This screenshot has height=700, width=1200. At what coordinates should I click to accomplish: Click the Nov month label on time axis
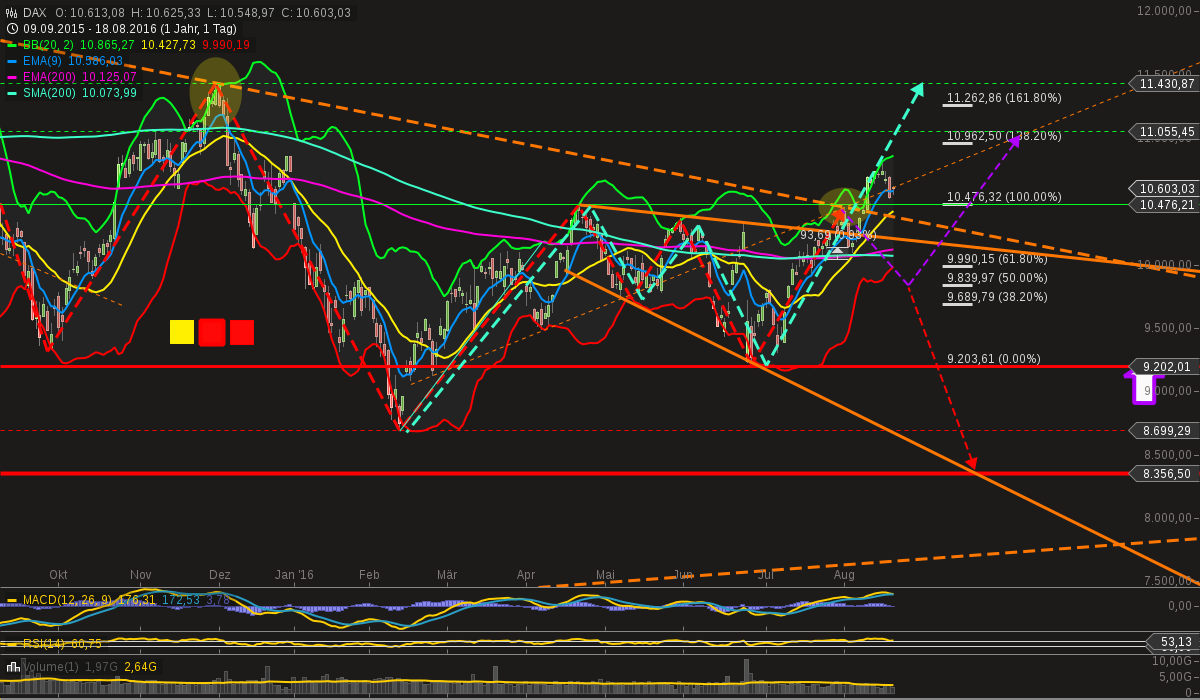tap(141, 575)
